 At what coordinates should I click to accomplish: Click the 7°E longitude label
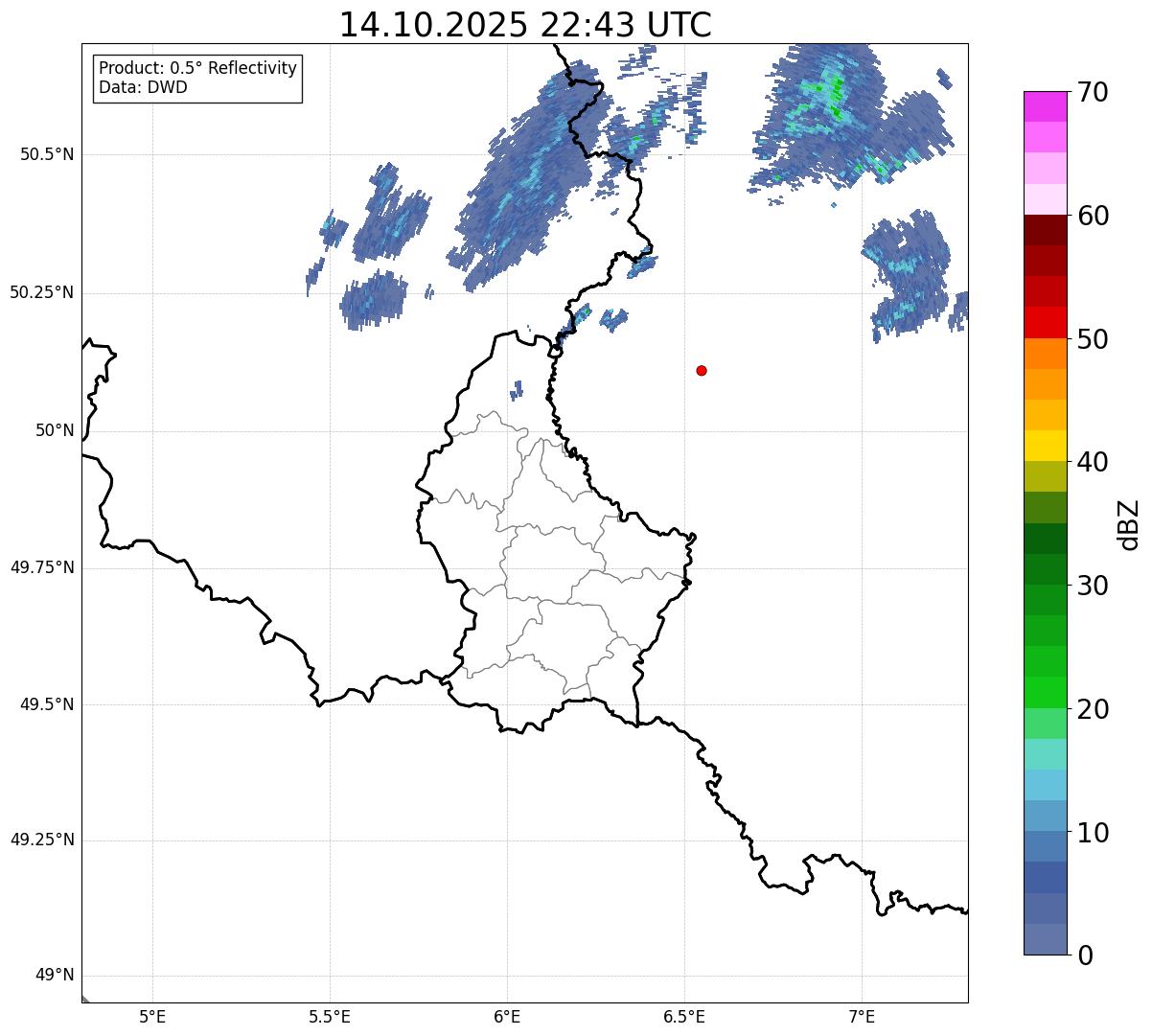862,1017
